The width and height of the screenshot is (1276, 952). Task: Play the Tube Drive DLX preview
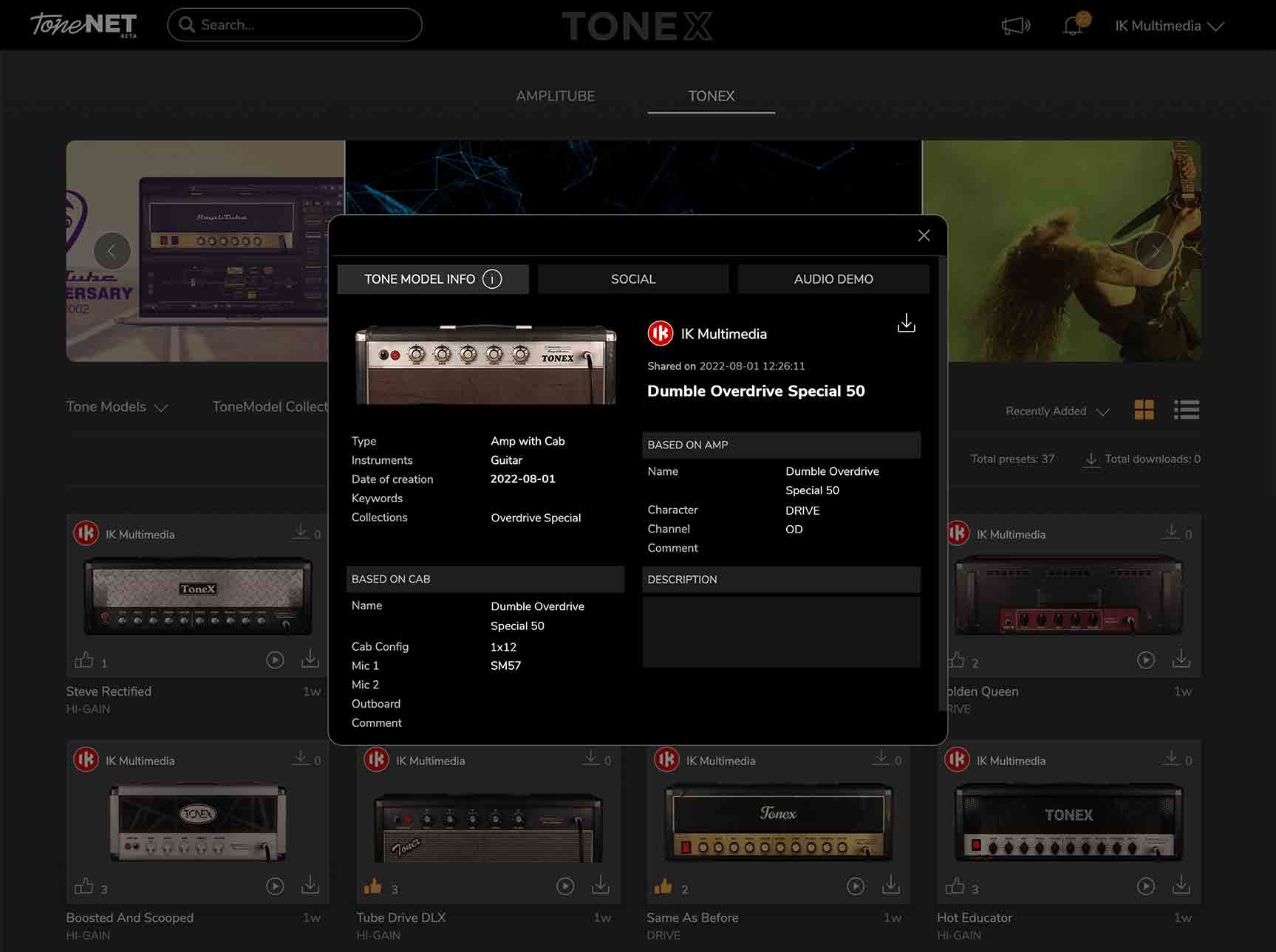(x=565, y=886)
